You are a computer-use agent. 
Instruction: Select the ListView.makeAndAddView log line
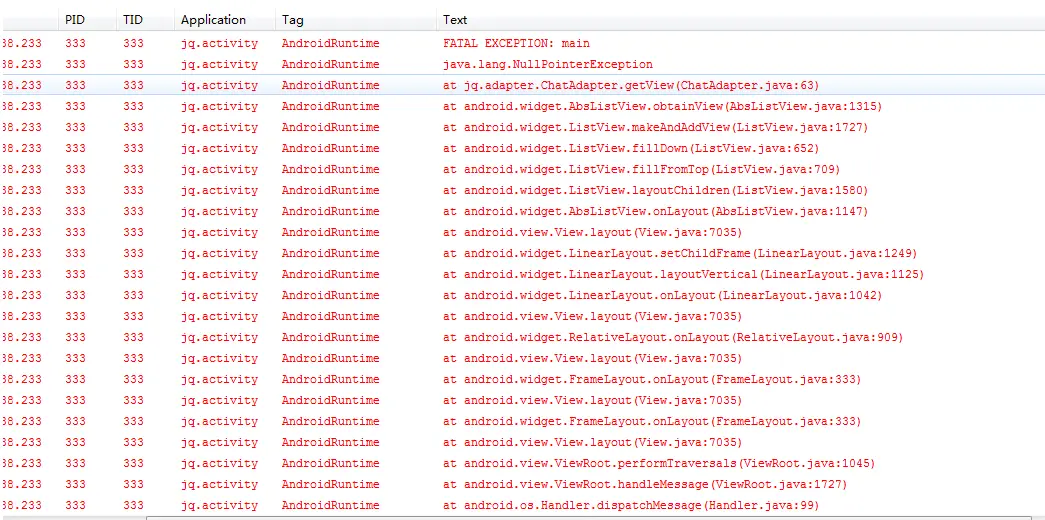click(522, 127)
